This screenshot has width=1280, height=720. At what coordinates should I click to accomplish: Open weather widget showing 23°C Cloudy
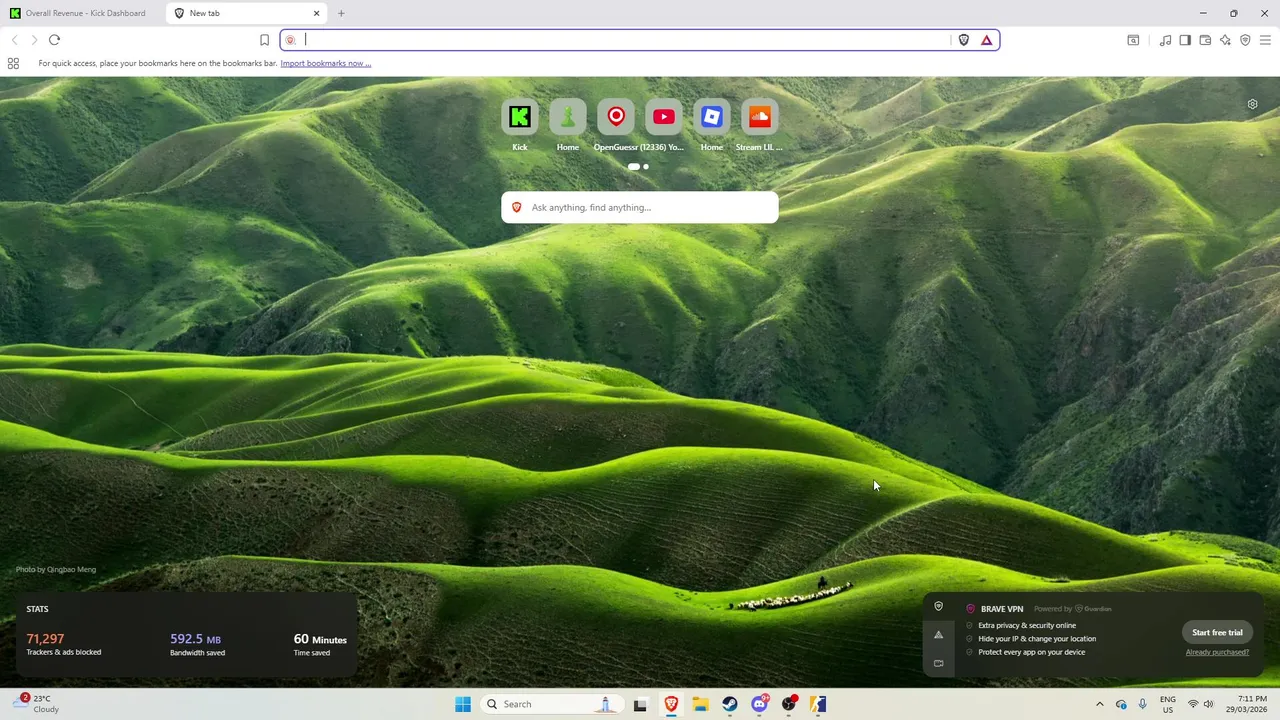[38, 704]
